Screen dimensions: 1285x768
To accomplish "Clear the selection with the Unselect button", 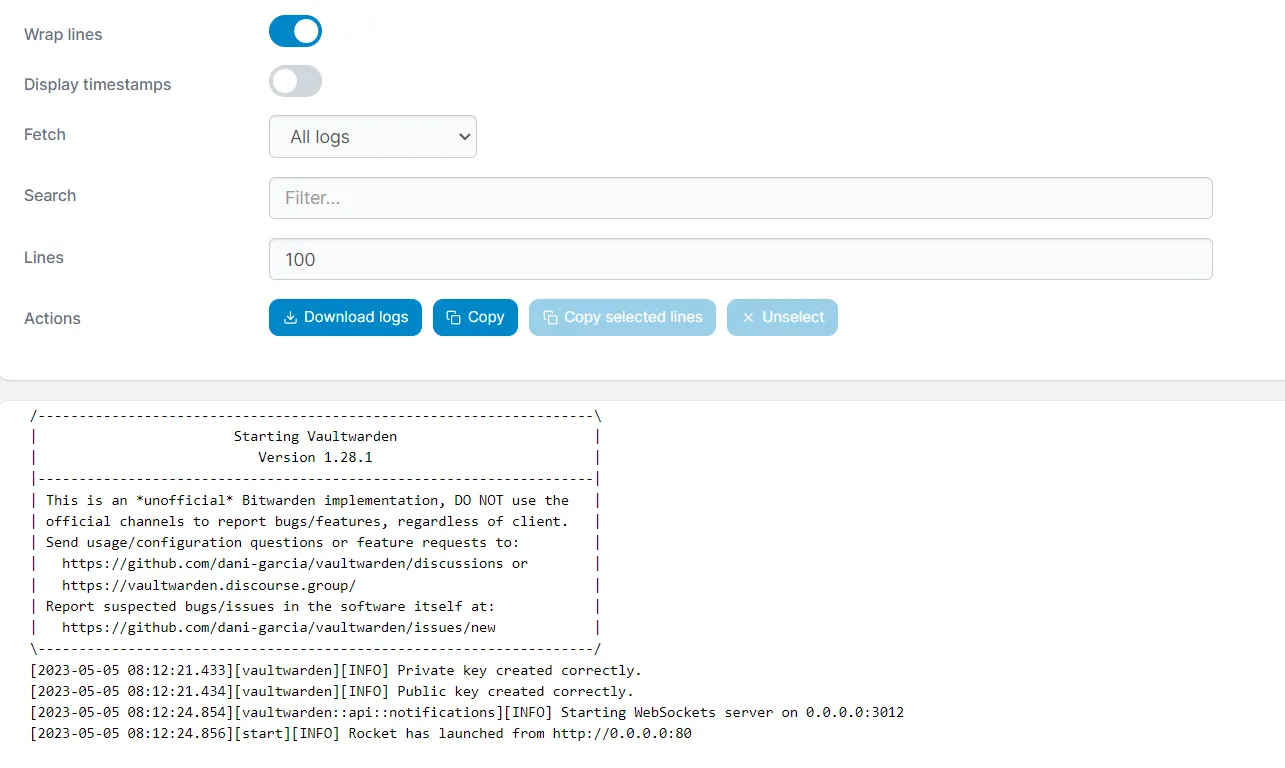I will [x=782, y=318].
